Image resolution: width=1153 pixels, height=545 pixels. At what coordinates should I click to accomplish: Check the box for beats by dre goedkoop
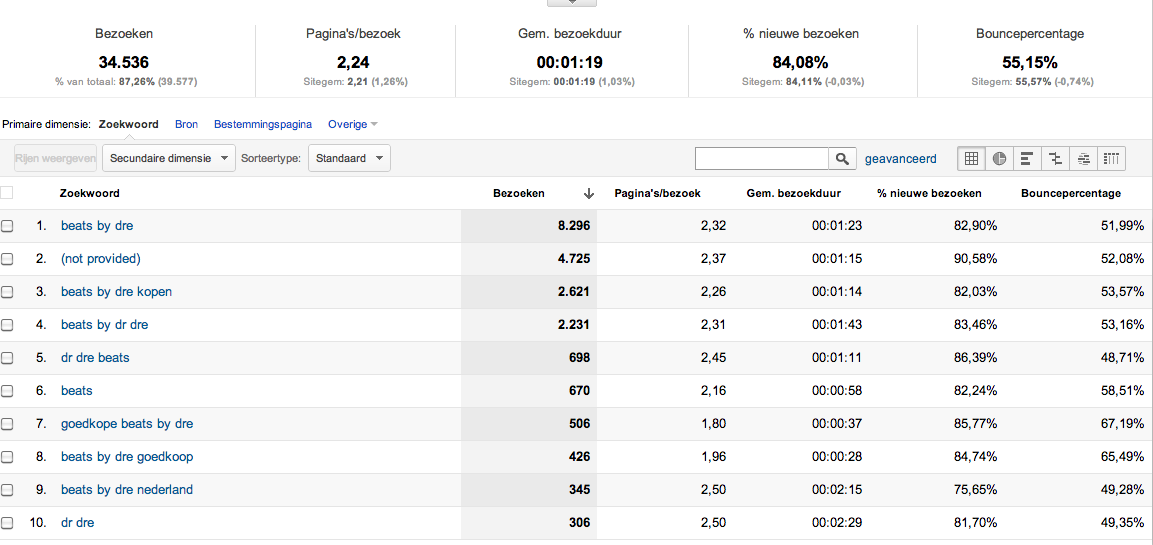7,457
